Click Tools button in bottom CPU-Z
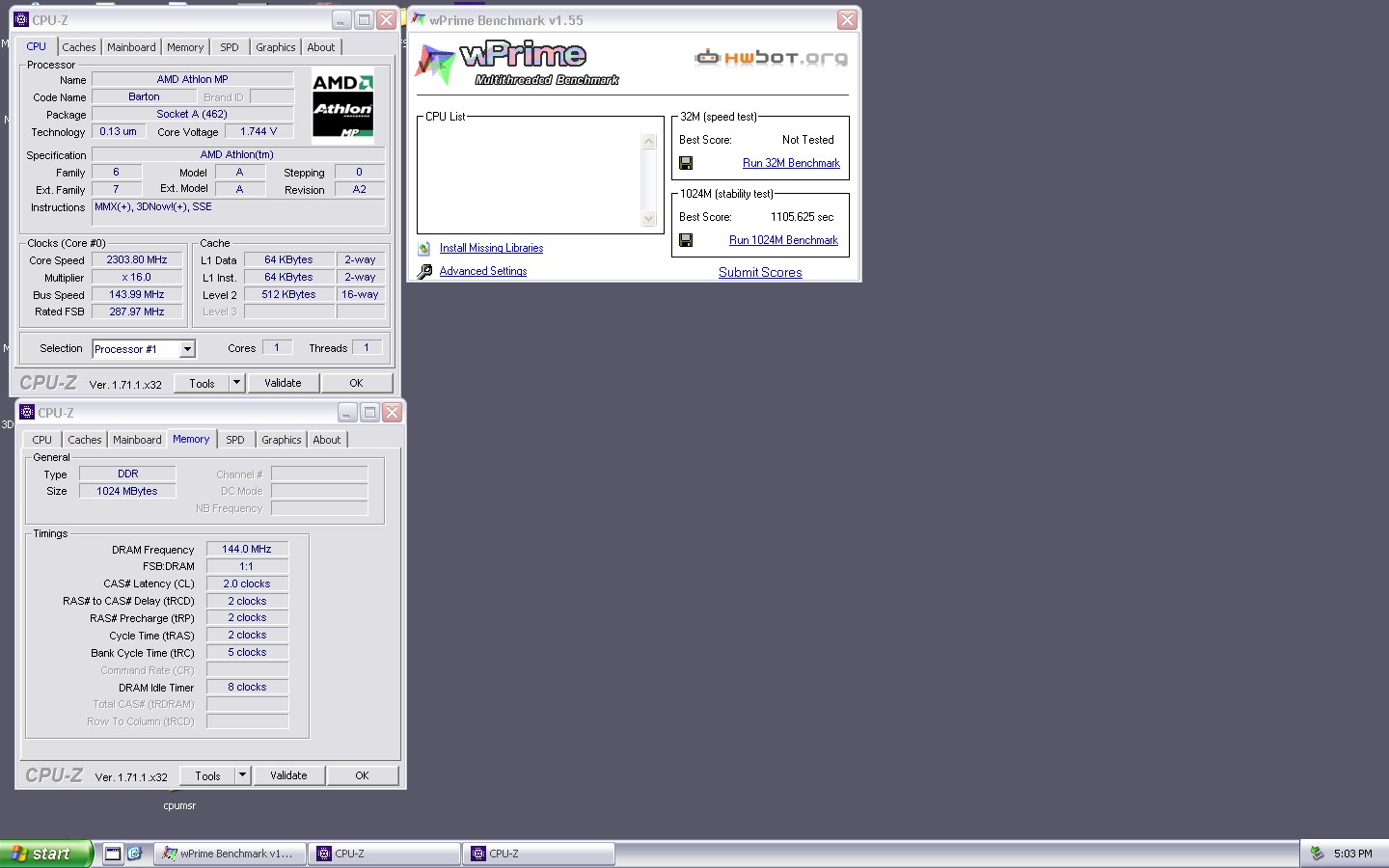1389x868 pixels. coord(207,775)
